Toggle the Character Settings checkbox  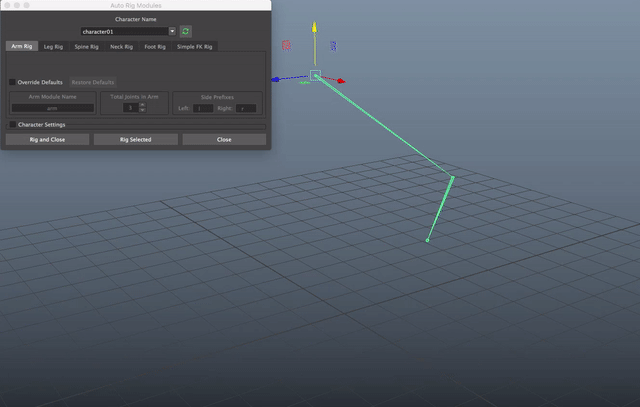pyautogui.click(x=13, y=125)
